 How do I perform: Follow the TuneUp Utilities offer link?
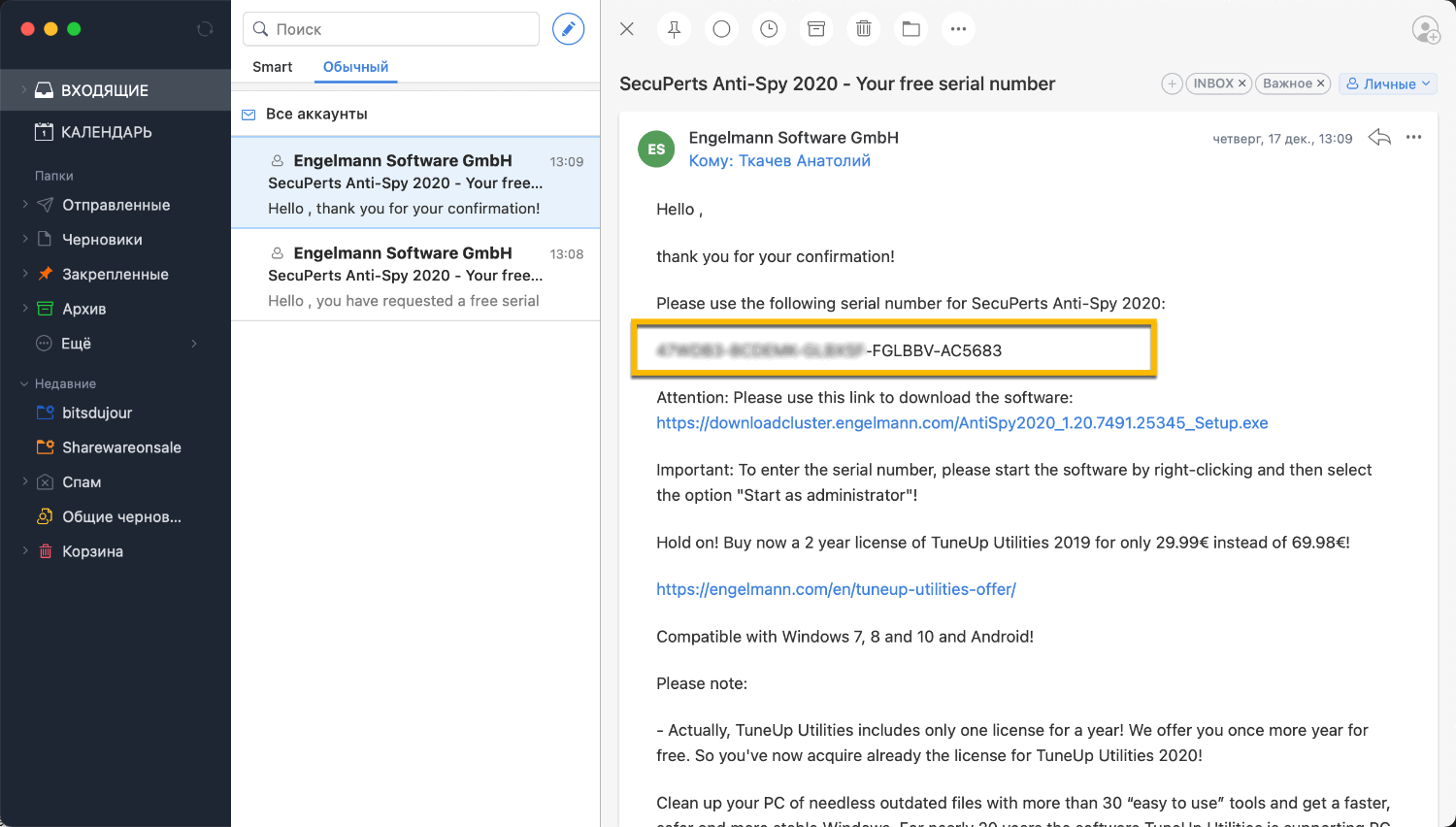coord(836,588)
